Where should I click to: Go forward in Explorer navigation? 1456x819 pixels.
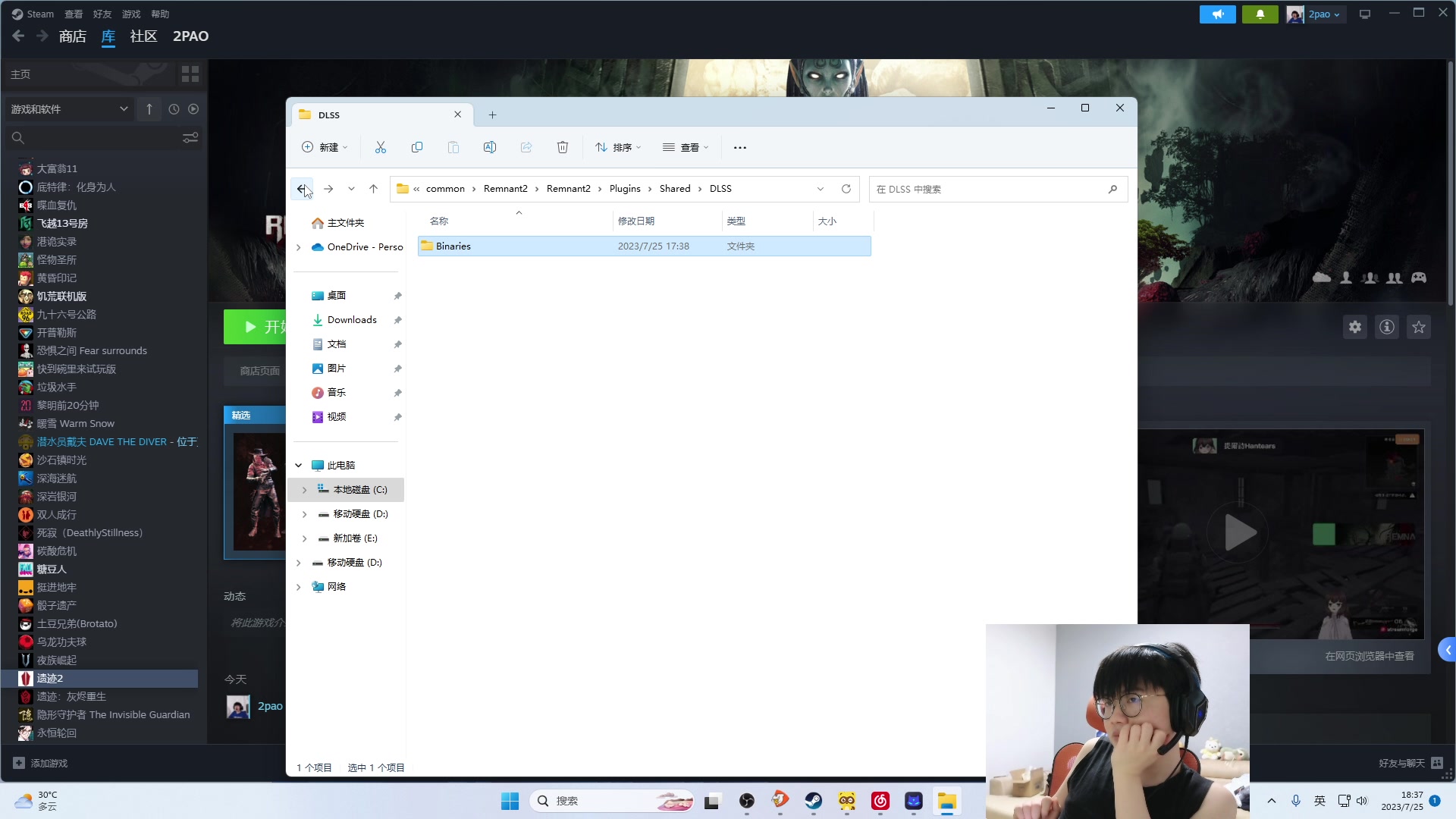[328, 189]
